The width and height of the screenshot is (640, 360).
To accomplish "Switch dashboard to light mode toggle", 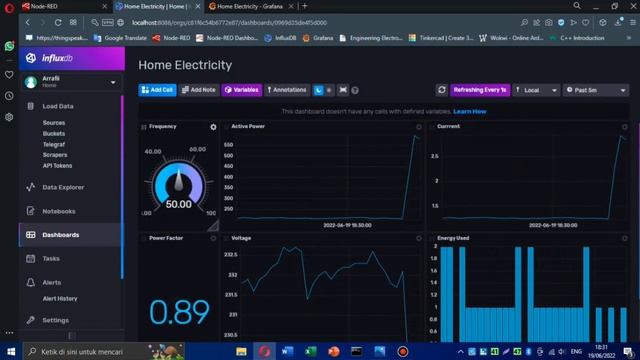I will pos(329,90).
